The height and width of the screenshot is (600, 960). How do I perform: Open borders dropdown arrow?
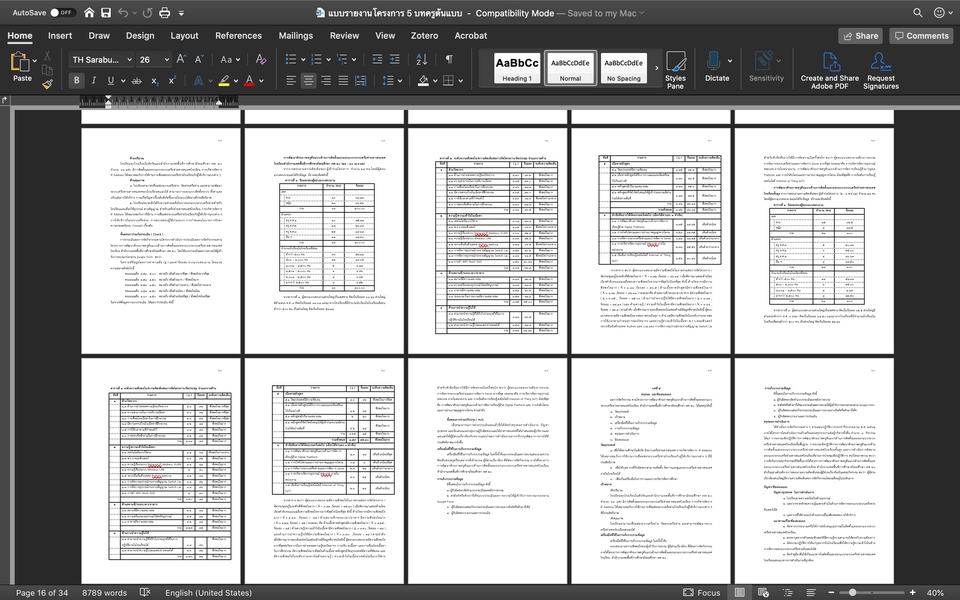(x=460, y=80)
